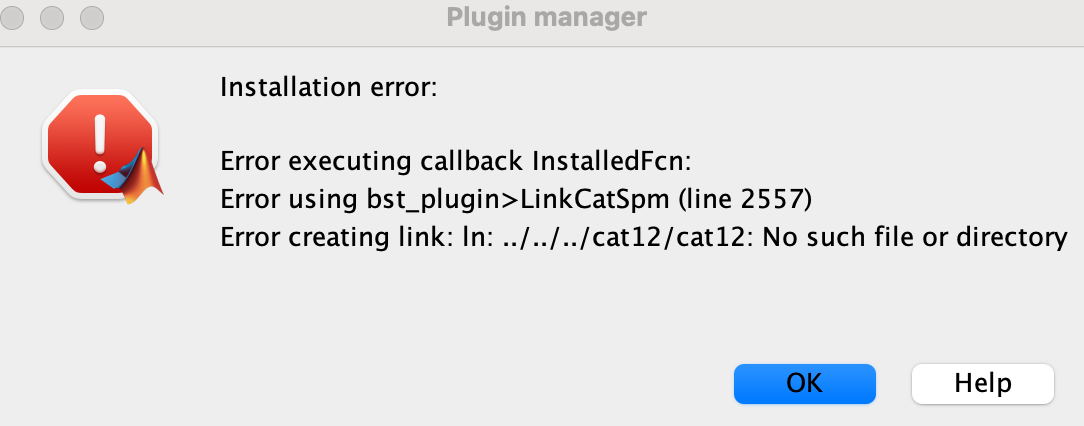Image resolution: width=1084 pixels, height=426 pixels.
Task: Click the white exclamation mark in error icon
Action: click(x=100, y=143)
